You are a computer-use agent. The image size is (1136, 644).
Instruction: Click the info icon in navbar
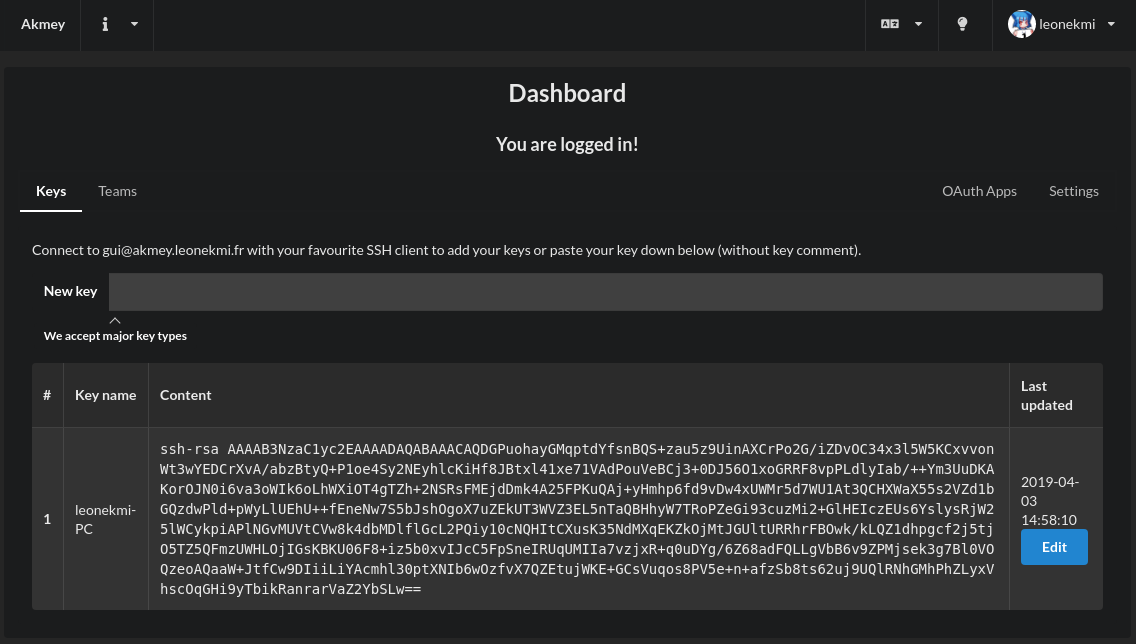pyautogui.click(x=105, y=24)
